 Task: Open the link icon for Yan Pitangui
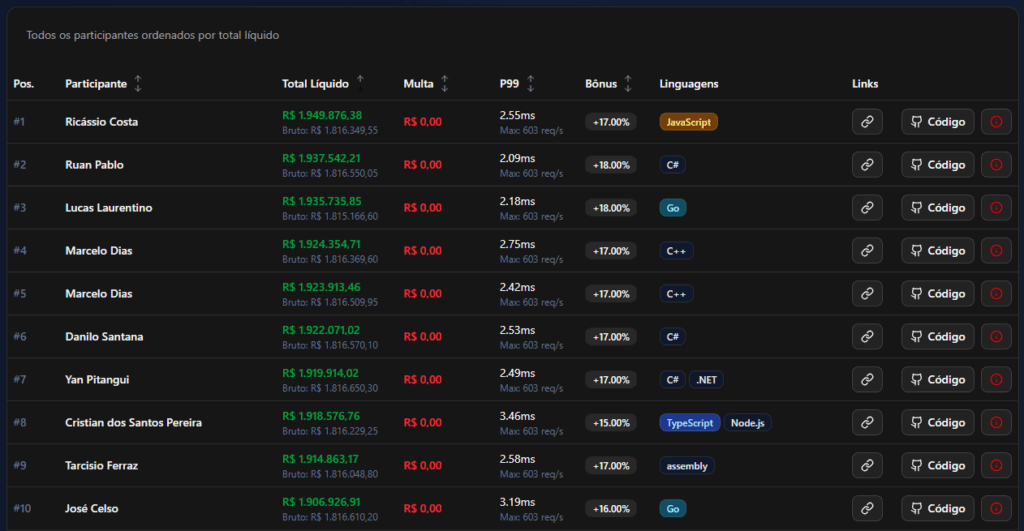click(867, 379)
